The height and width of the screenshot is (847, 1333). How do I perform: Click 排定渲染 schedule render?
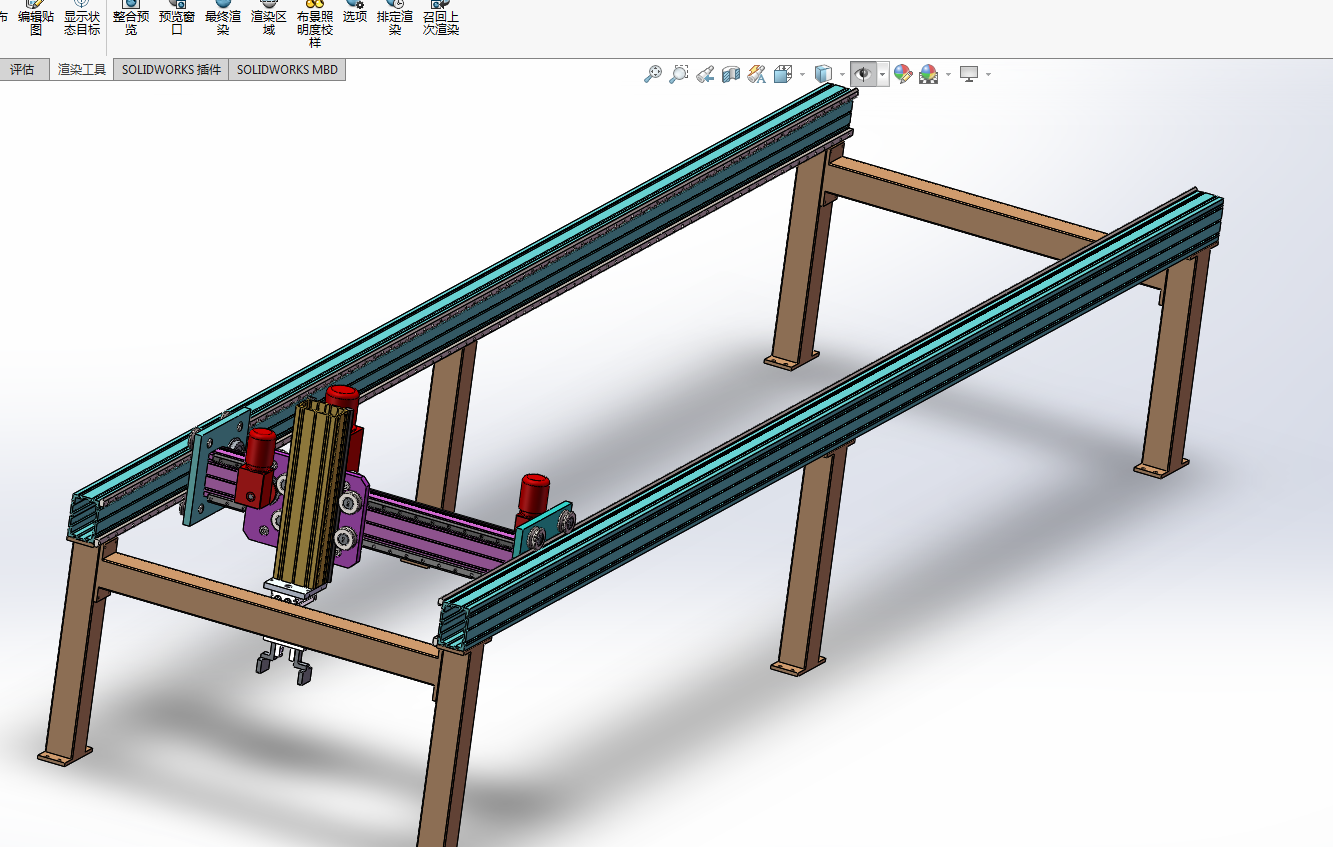point(395,17)
